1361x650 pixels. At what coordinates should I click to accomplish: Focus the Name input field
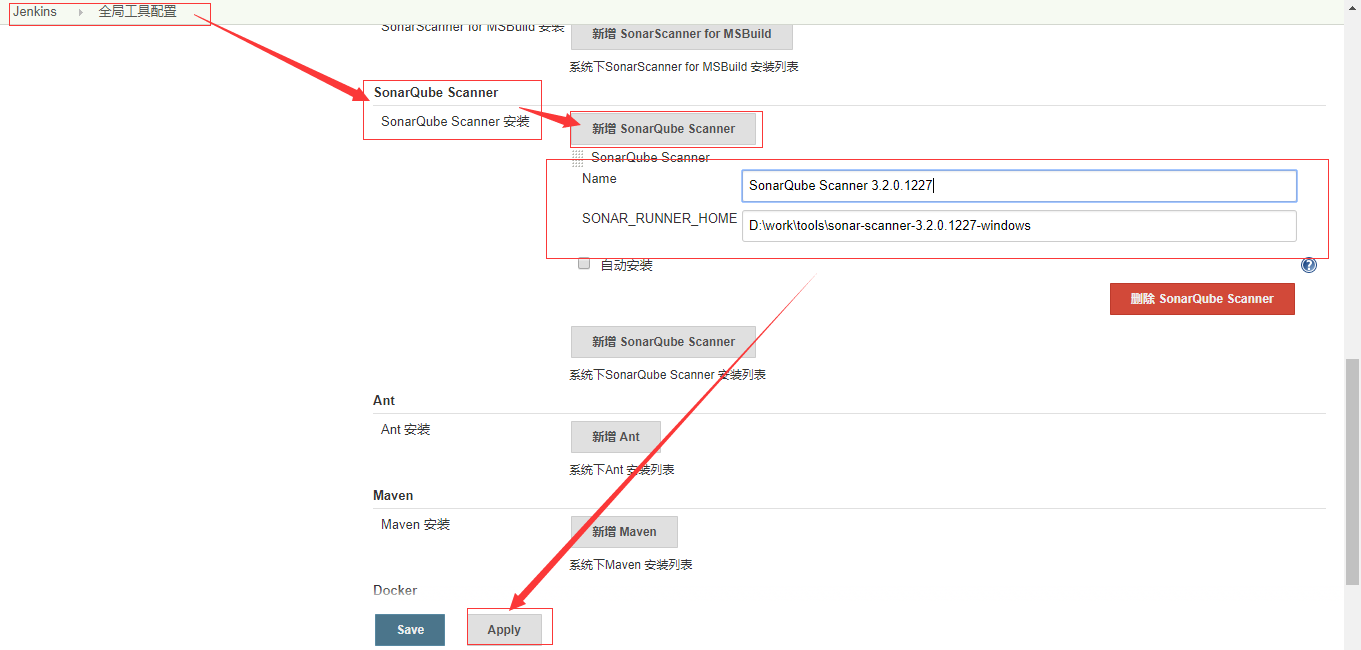(x=1018, y=185)
